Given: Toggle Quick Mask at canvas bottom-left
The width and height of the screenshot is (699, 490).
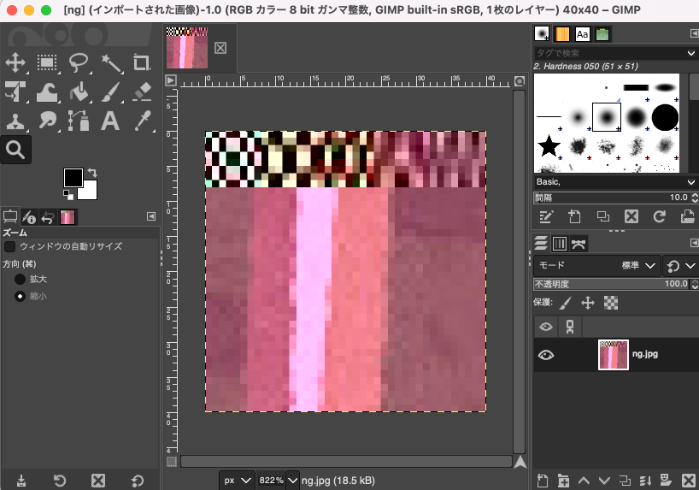Looking at the screenshot, I should [x=172, y=461].
